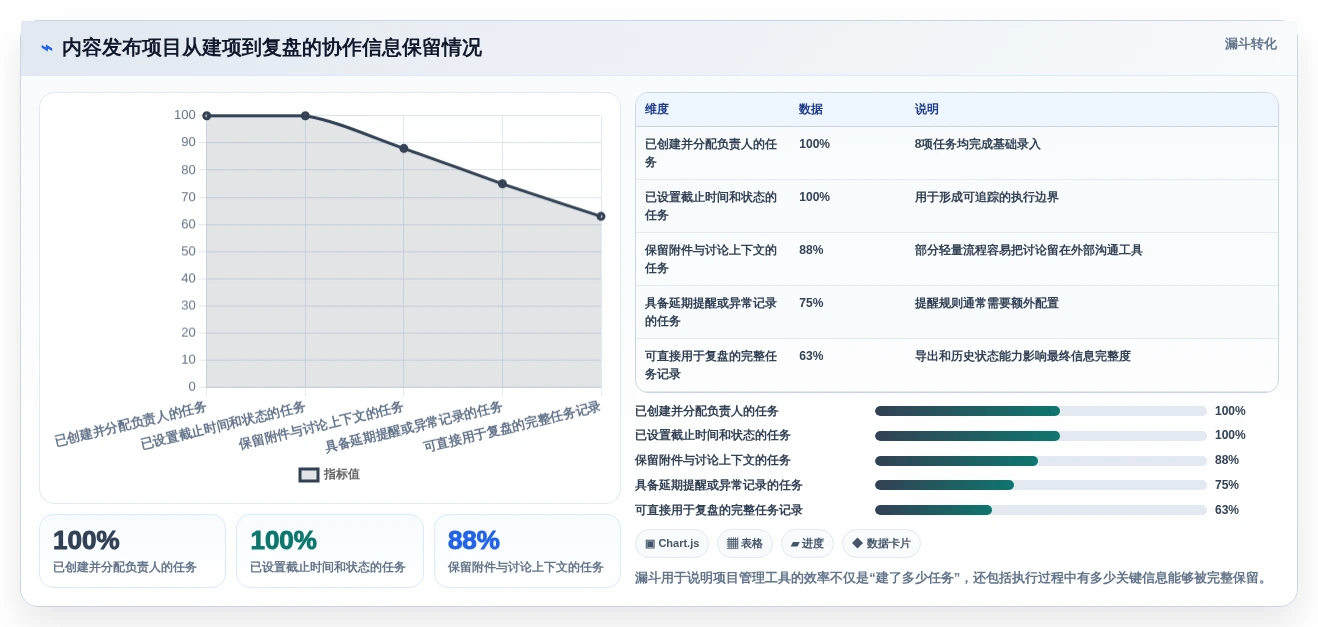Click the 63% label beside the progress bars

point(1227,510)
